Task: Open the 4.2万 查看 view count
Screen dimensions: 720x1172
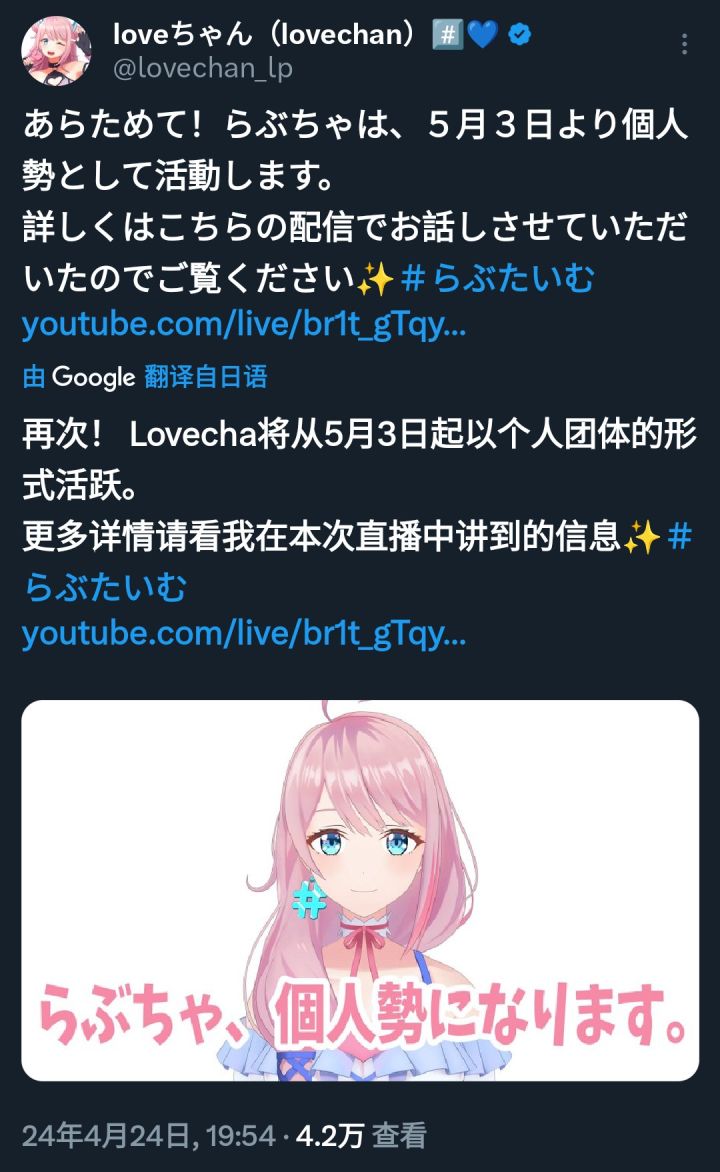Action: click(360, 1136)
